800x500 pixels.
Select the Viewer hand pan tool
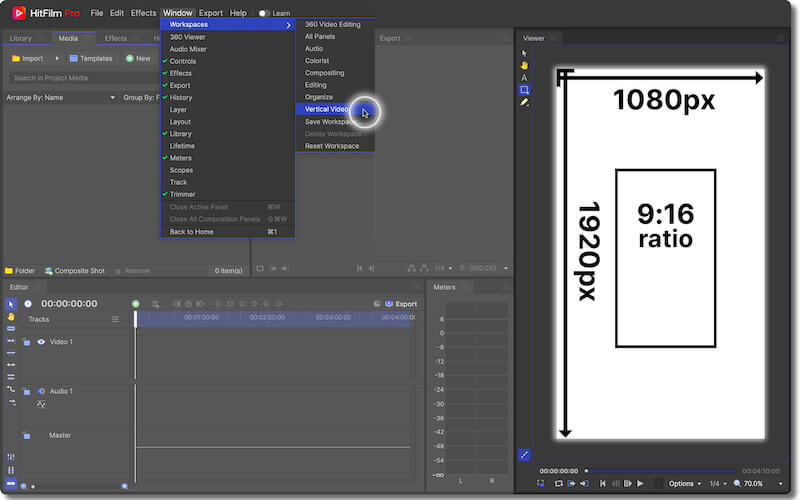pos(524,65)
